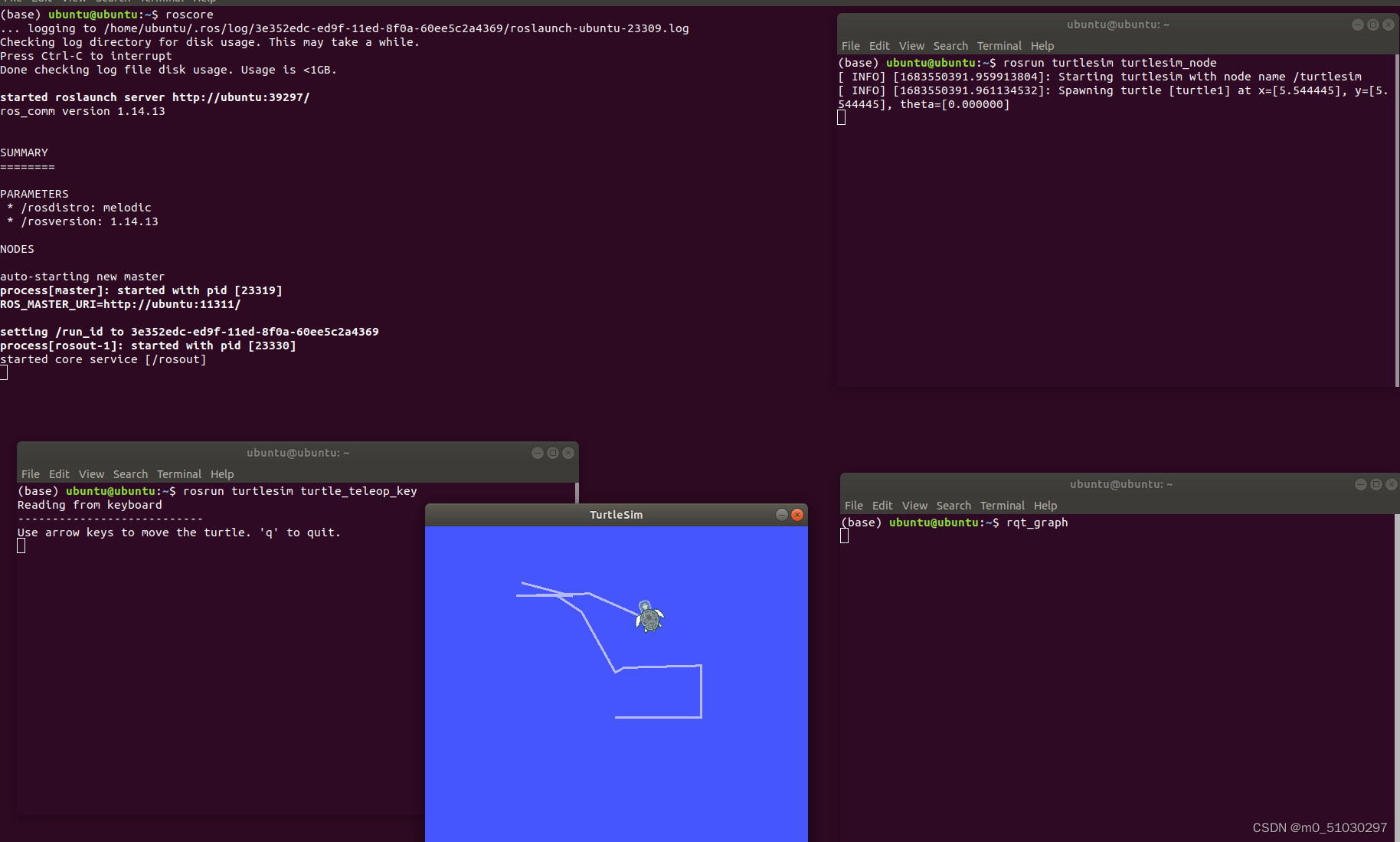1400x842 pixels.
Task: Click 'ROS_MASTER_URI=http://ubuntu:11311/' line
Action: coord(120,304)
